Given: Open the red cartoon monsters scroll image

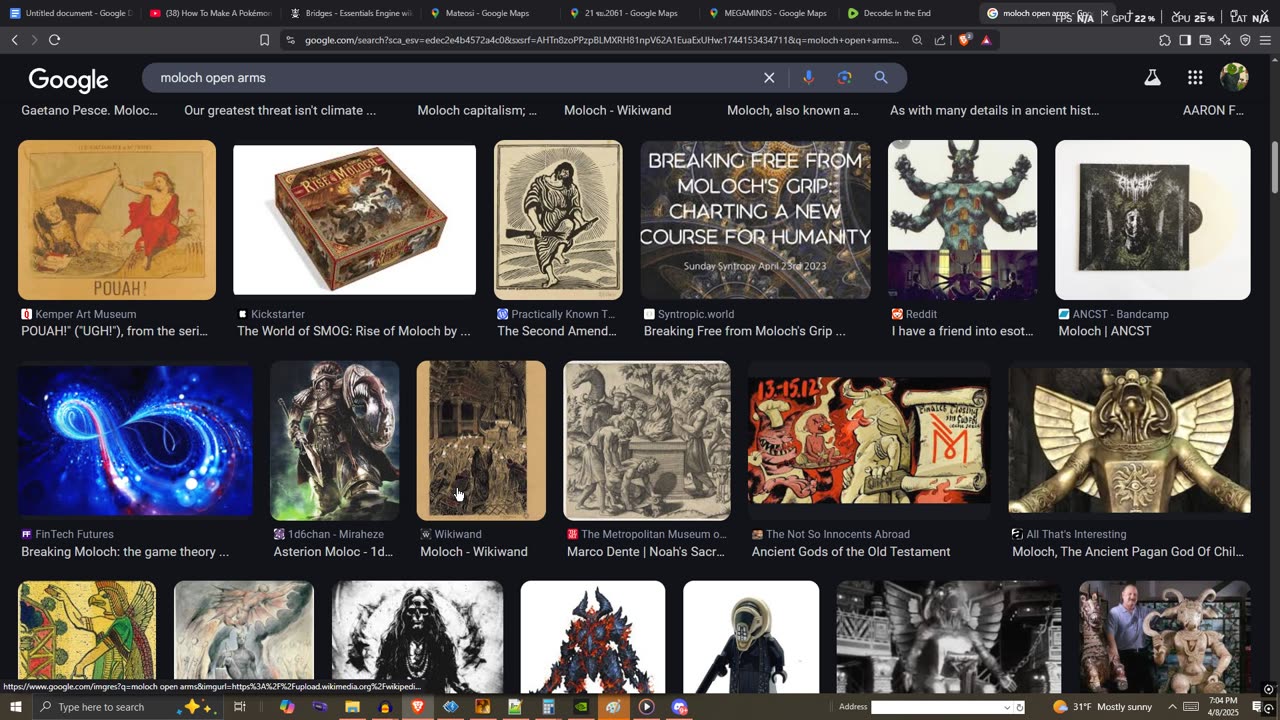Looking at the screenshot, I should pos(869,441).
